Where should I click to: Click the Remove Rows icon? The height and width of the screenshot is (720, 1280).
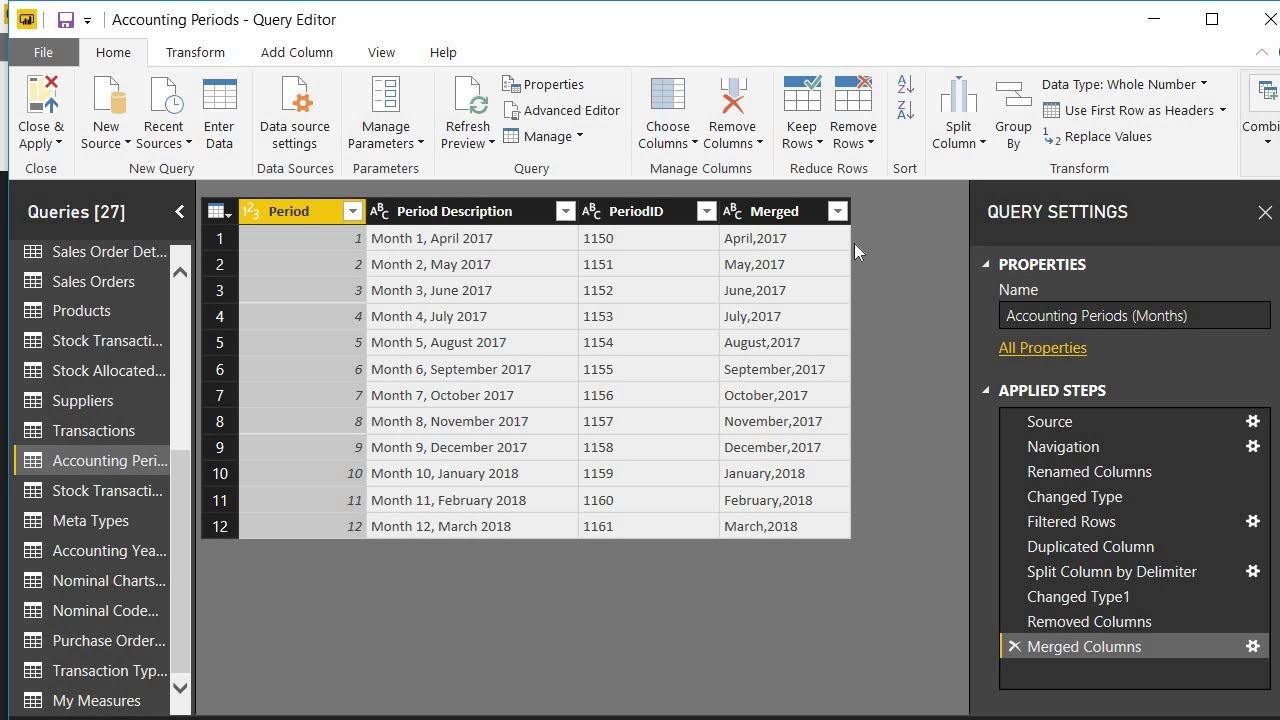pos(853,96)
